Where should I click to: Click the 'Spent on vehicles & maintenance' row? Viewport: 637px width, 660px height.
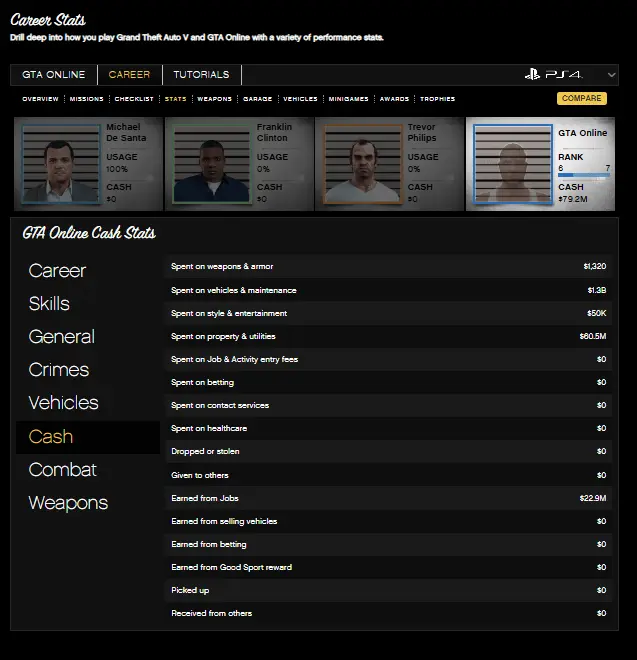389,290
